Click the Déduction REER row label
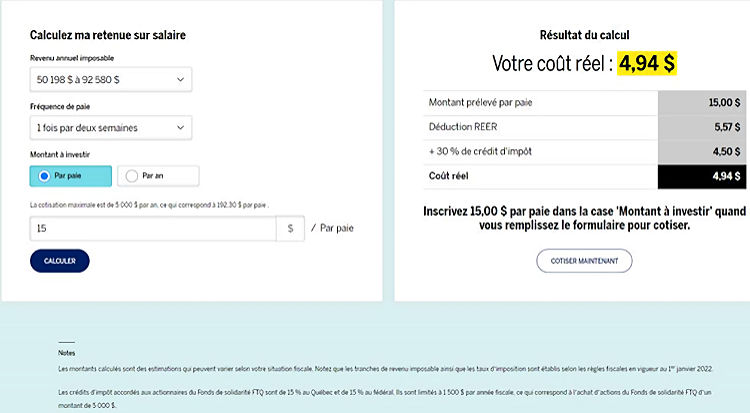 tap(463, 127)
